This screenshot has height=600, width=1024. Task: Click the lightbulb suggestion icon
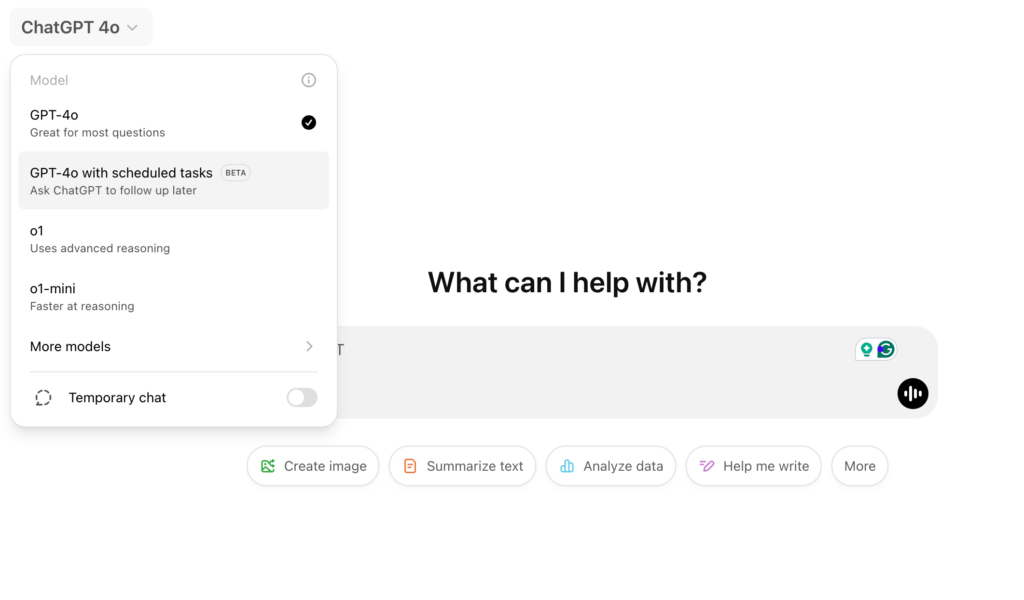[866, 349]
